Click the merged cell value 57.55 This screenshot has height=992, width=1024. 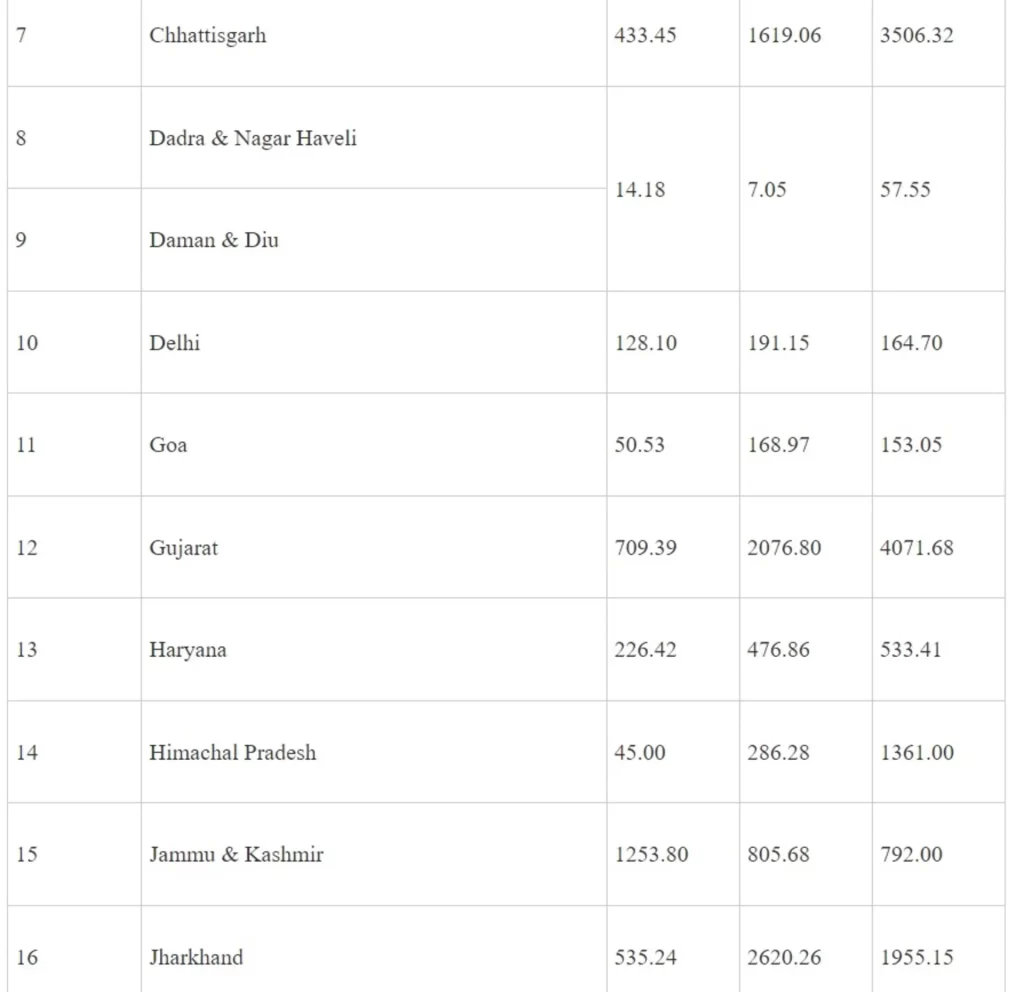point(905,189)
